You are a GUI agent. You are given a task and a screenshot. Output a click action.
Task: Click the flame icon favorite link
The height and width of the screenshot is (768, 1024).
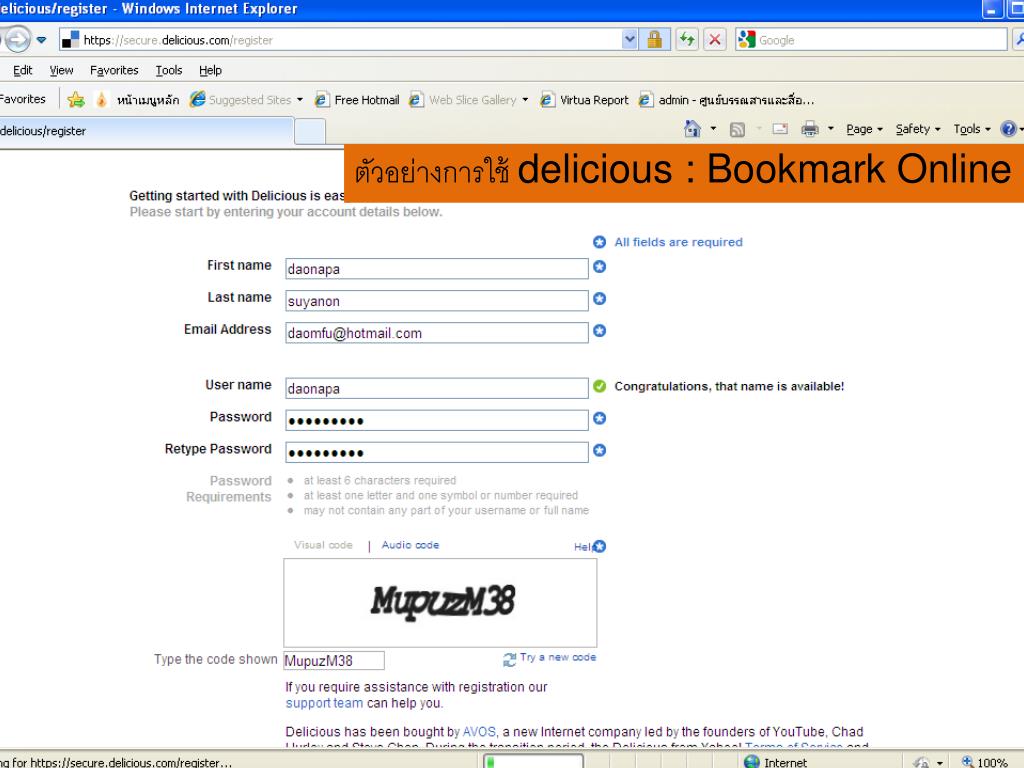coord(101,99)
